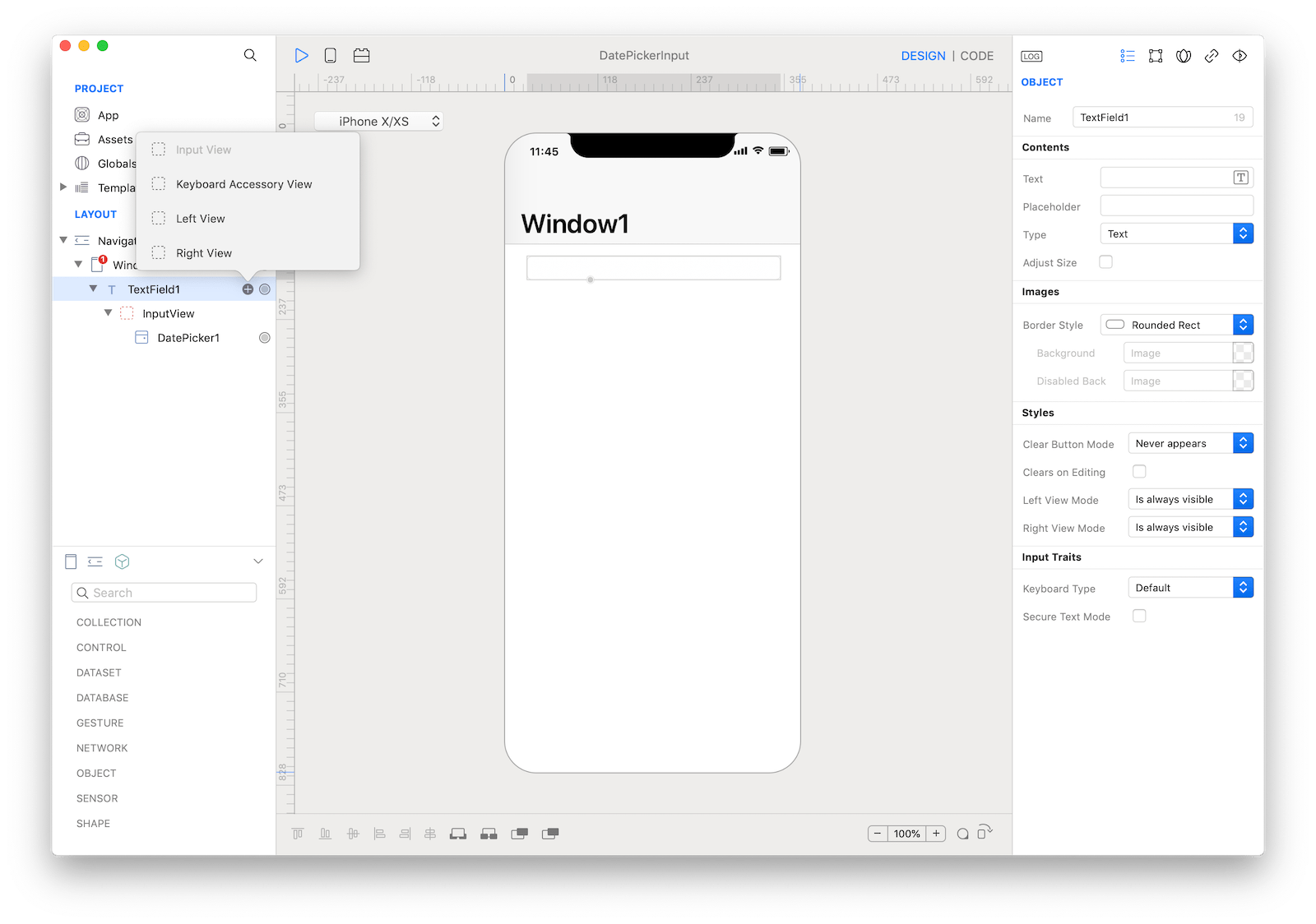This screenshot has height=924, width=1316.
Task: Open the SENSOR library category
Action: (x=97, y=799)
